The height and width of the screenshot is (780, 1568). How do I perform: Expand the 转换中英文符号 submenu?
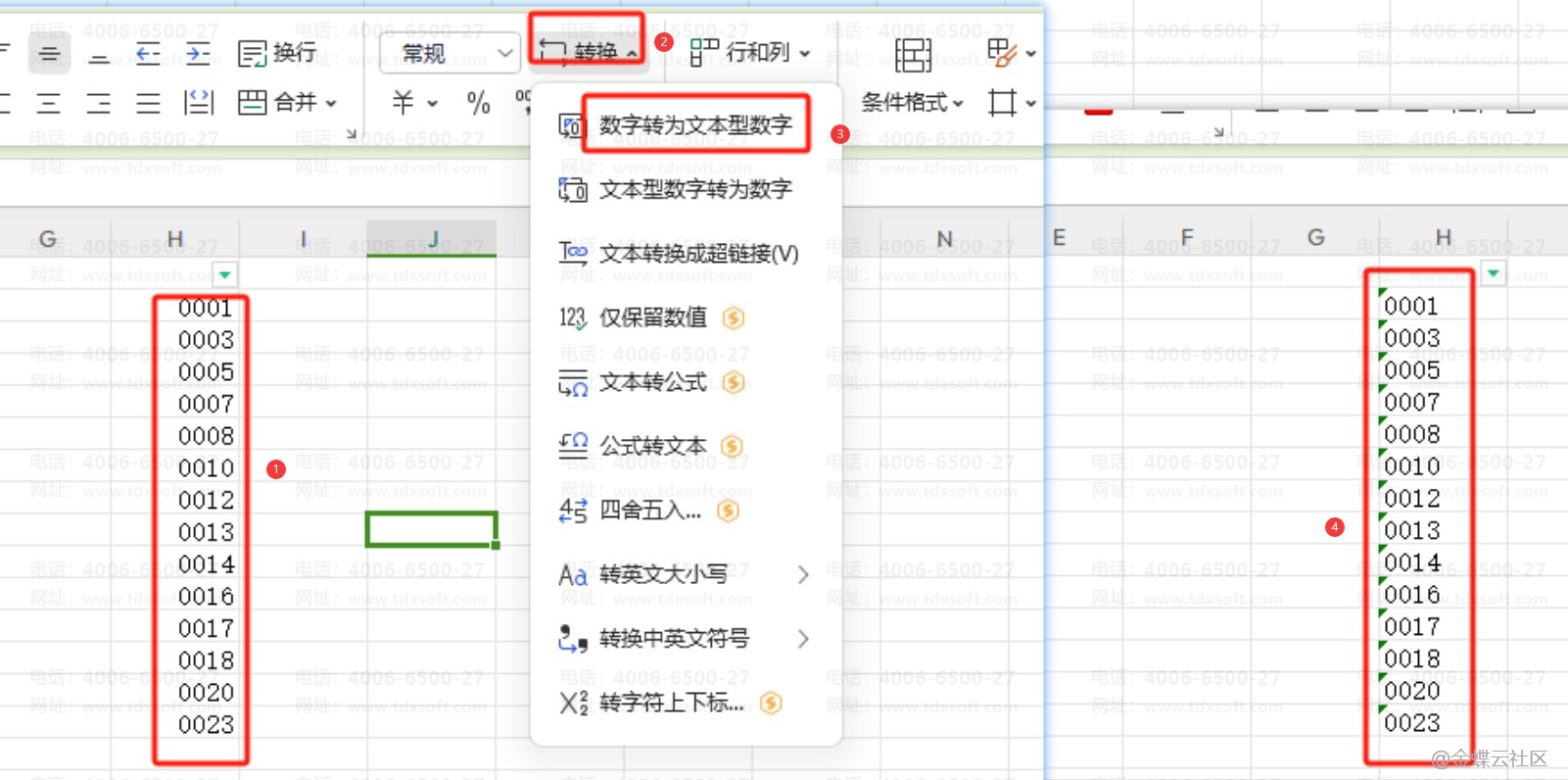pyautogui.click(x=686, y=639)
